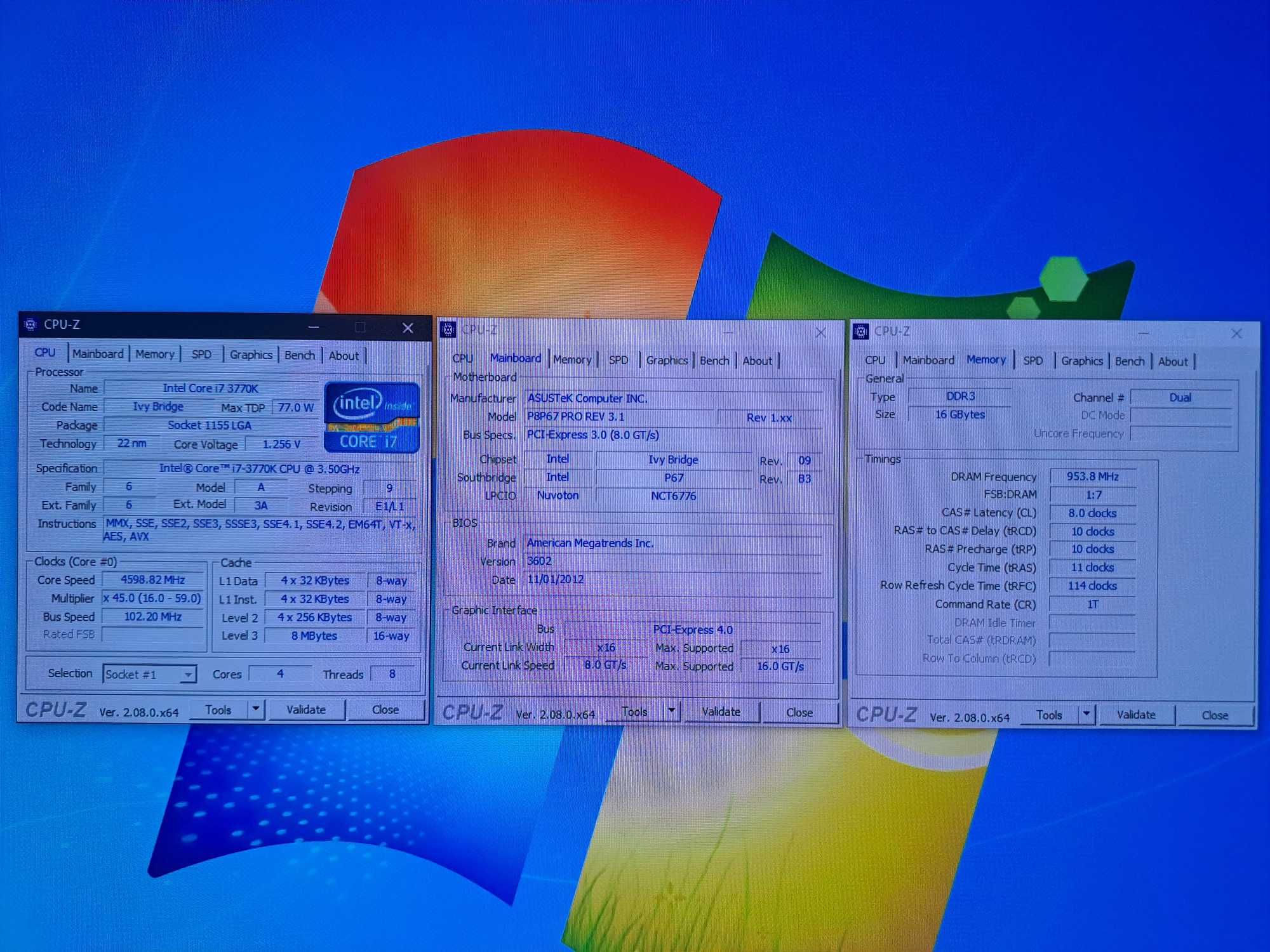
Task: Open Bench tab in the left CPU-Z window
Action: [x=300, y=355]
